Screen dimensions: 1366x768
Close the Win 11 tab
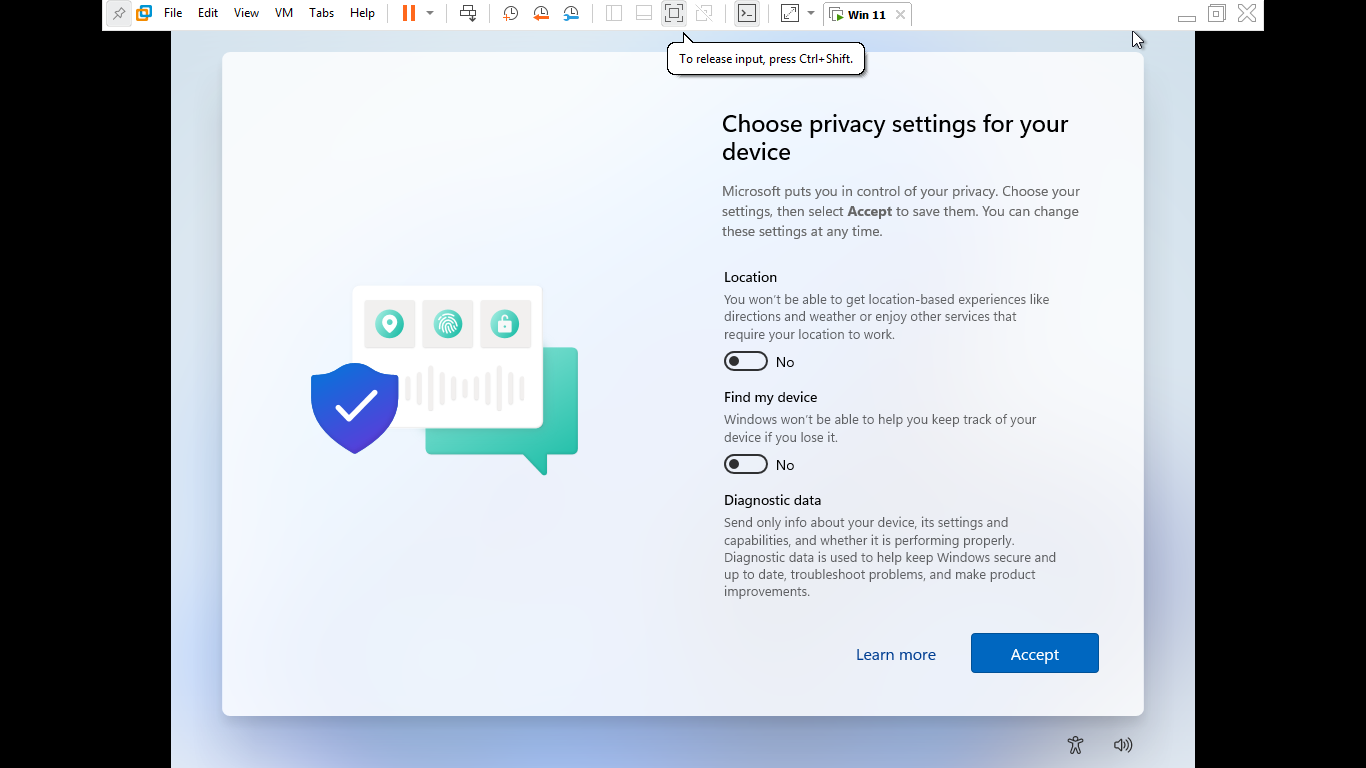coord(901,15)
